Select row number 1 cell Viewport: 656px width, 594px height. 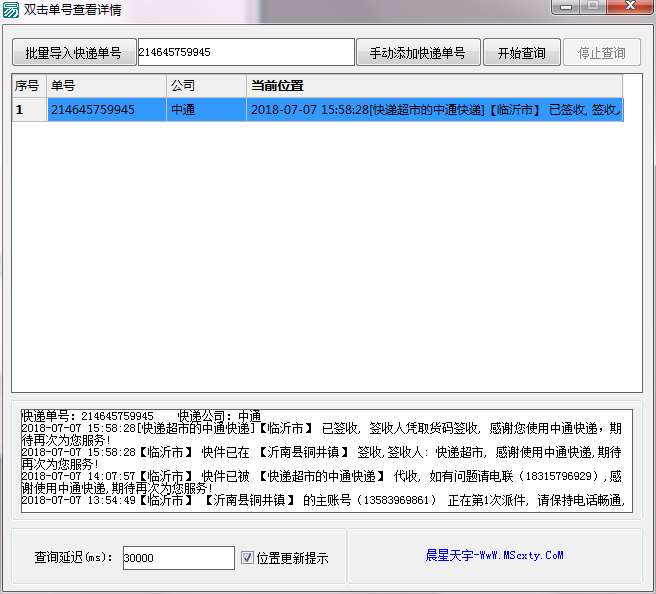(x=28, y=109)
